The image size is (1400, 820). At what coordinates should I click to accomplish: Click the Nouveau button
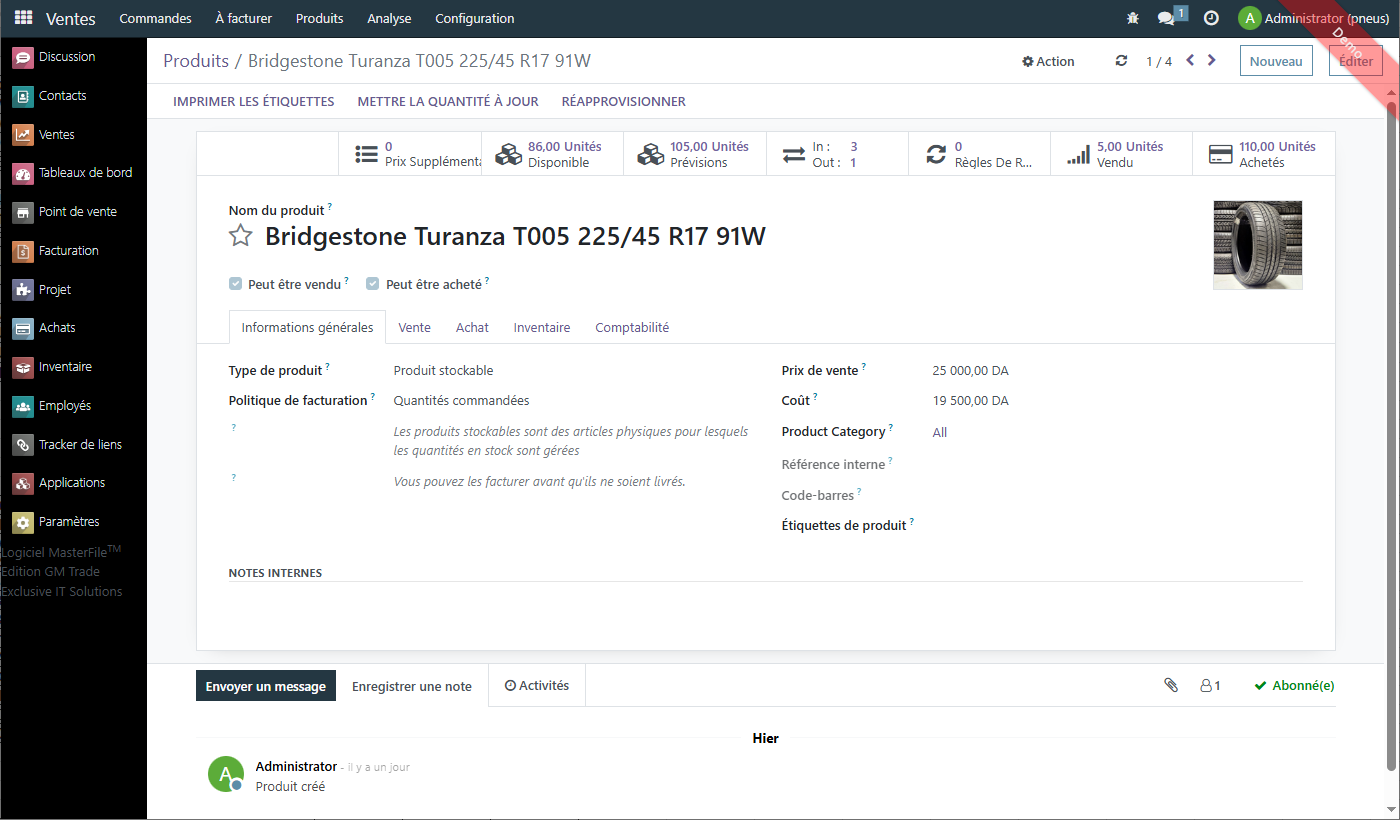click(1276, 61)
